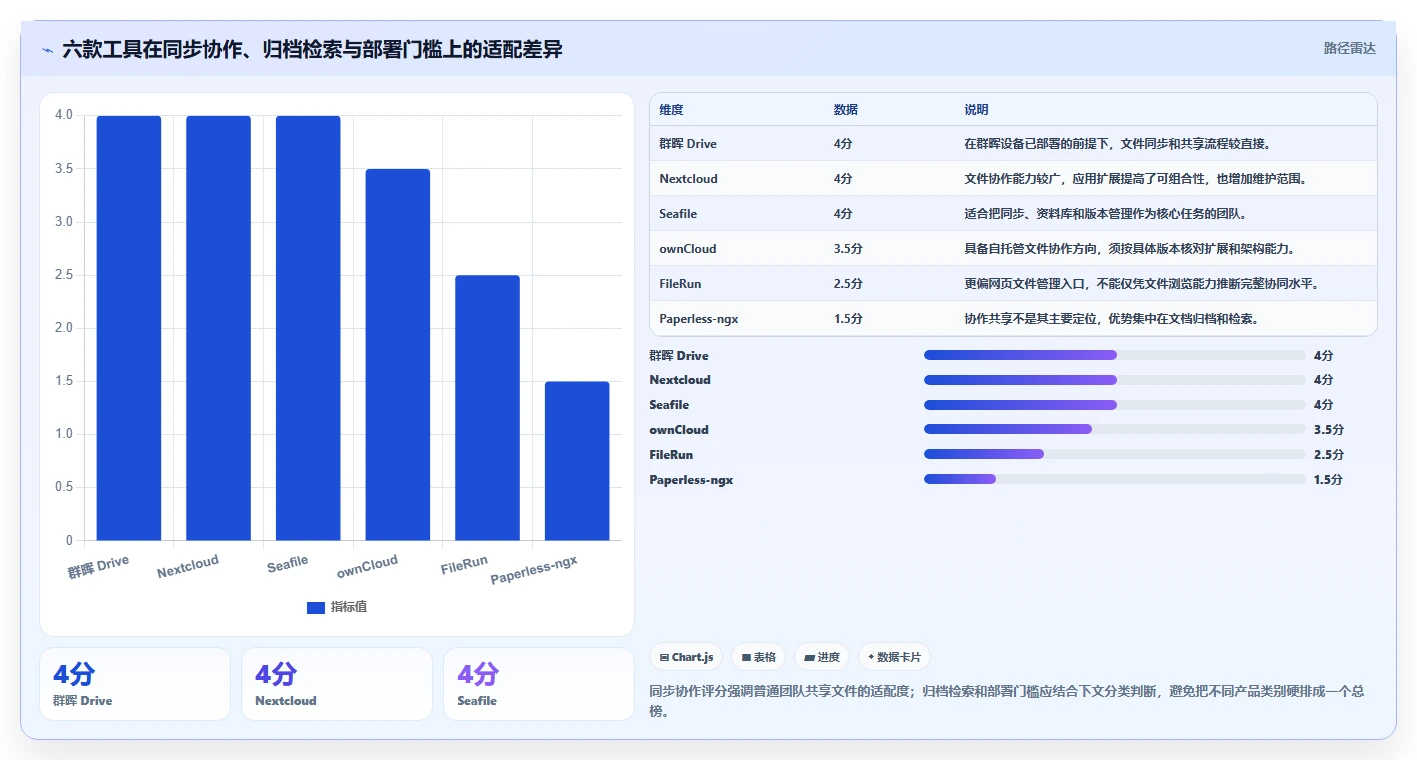Image resolution: width=1417 pixels, height=760 pixels.
Task: Click the ownCloud cell in the table
Action: [x=688, y=249]
